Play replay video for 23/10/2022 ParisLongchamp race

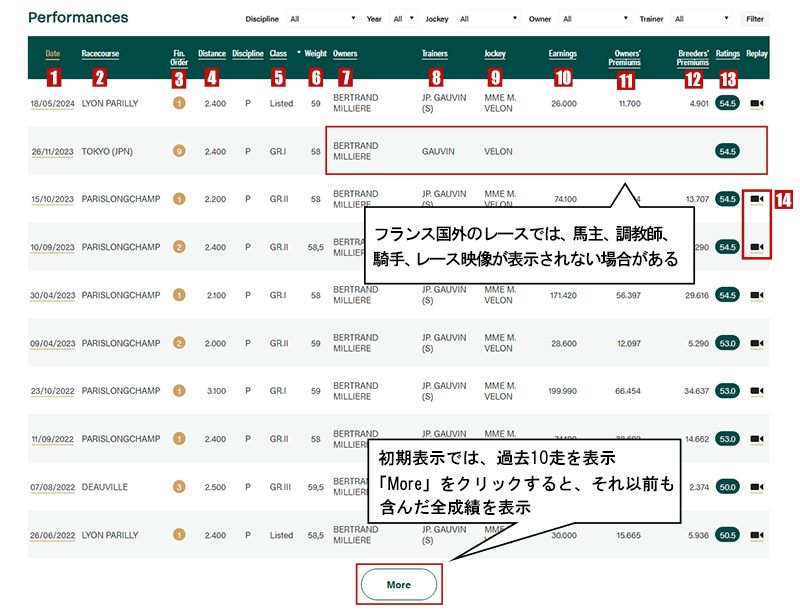pyautogui.click(x=757, y=391)
